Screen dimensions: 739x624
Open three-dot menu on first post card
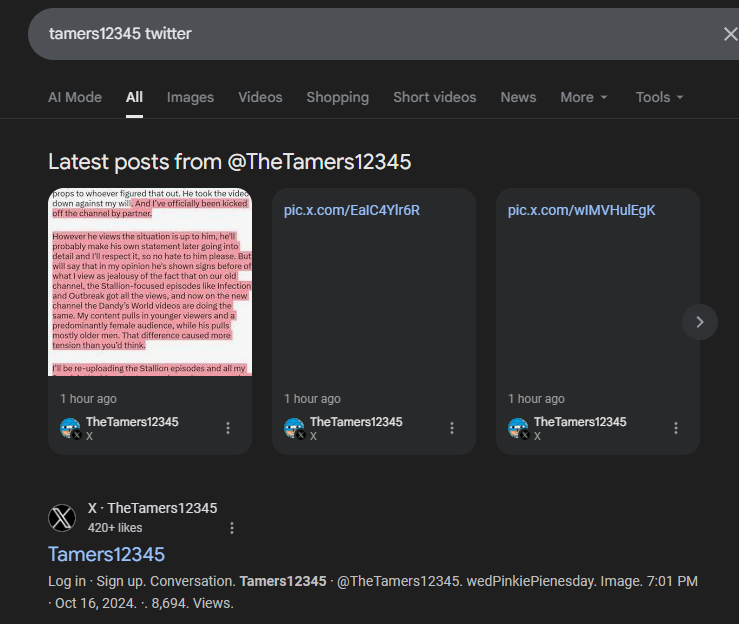(228, 428)
